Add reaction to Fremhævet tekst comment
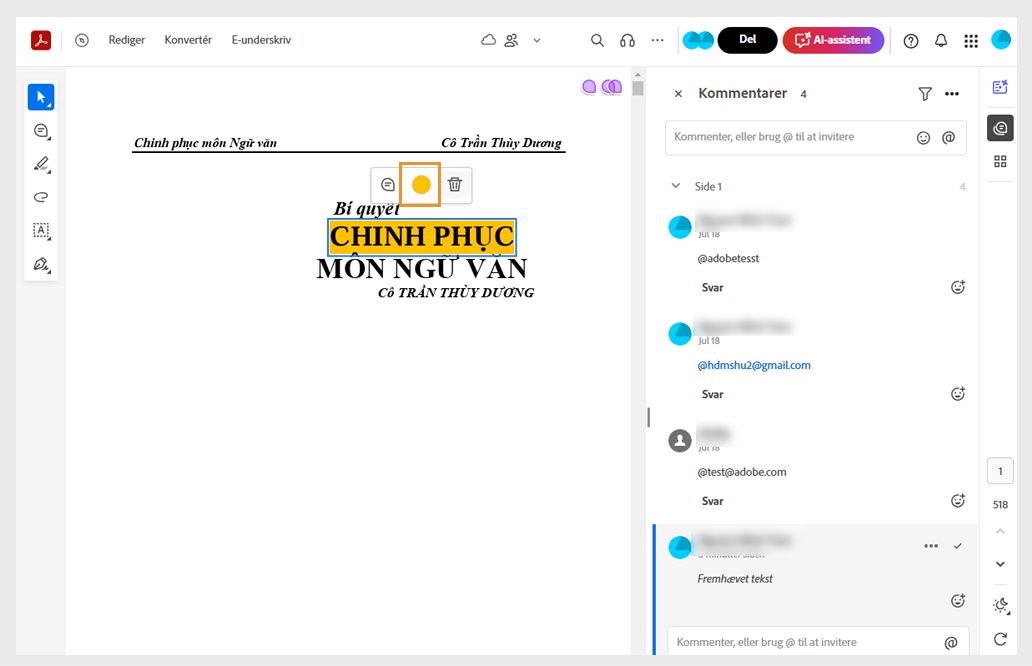The height and width of the screenshot is (666, 1032). pyautogui.click(x=958, y=600)
